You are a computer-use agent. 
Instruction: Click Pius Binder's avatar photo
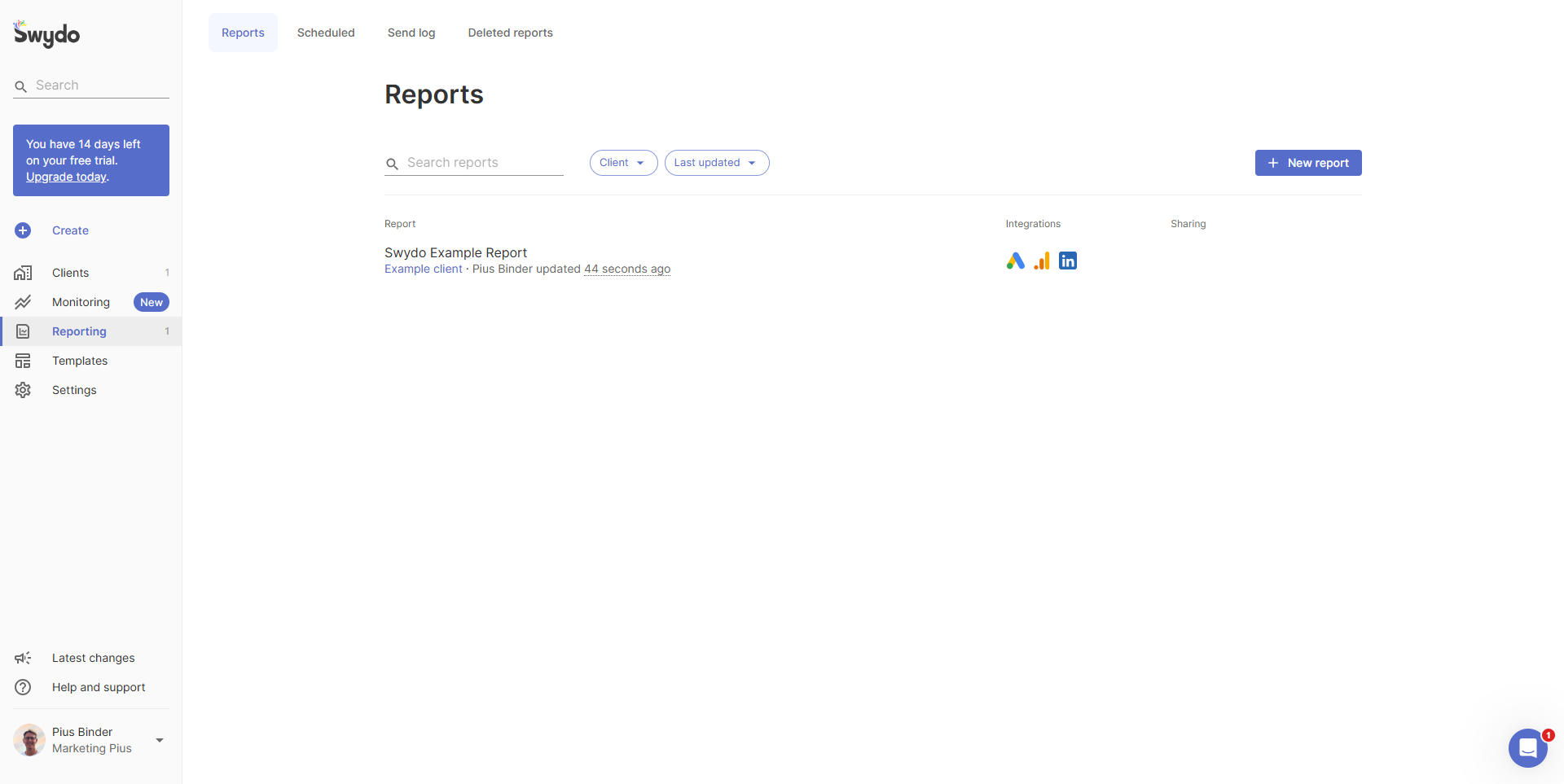click(29, 740)
